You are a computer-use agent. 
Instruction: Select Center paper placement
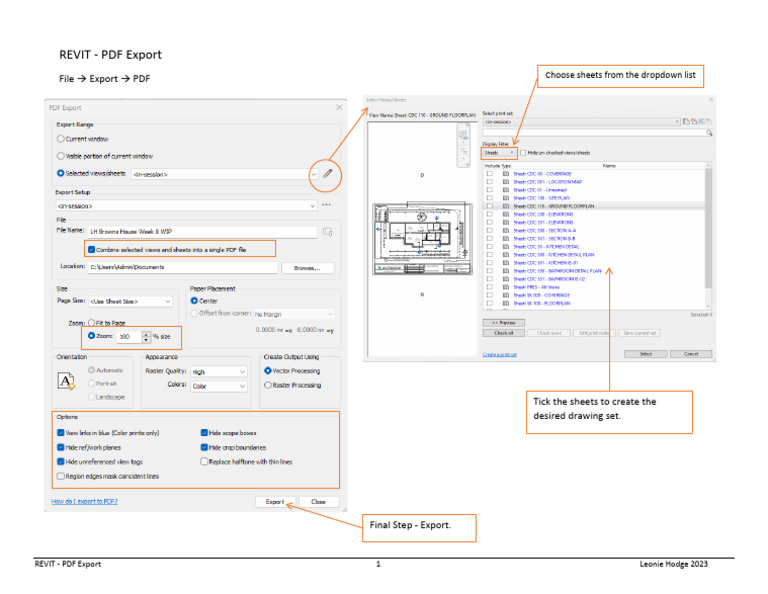coord(194,301)
